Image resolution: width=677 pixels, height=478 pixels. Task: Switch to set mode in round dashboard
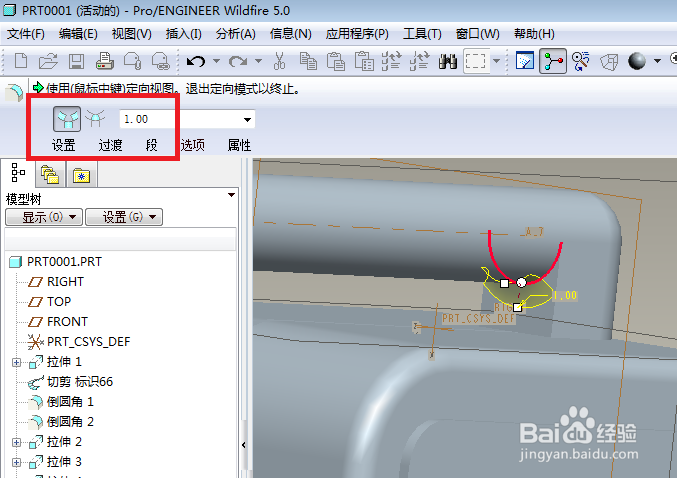[x=67, y=119]
